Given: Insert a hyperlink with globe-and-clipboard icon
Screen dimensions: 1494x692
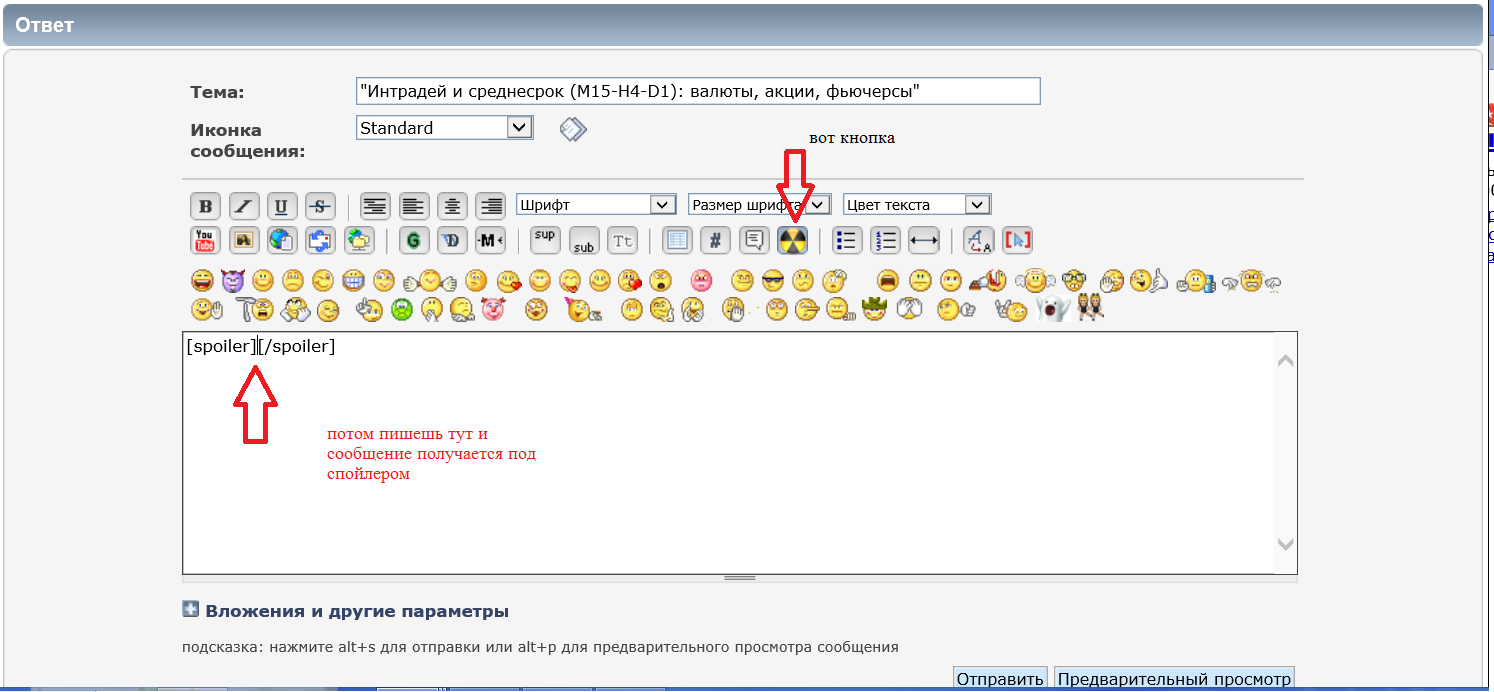Looking at the screenshot, I should coord(281,240).
